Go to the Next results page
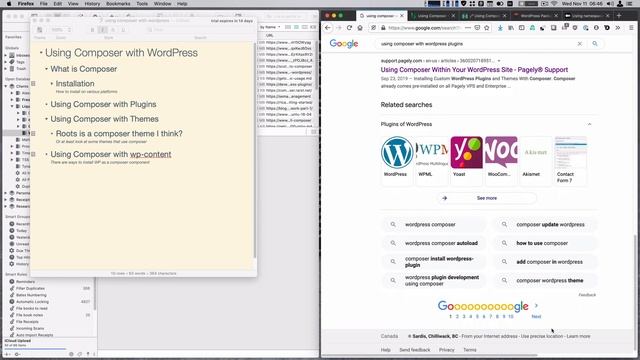 coord(536,316)
